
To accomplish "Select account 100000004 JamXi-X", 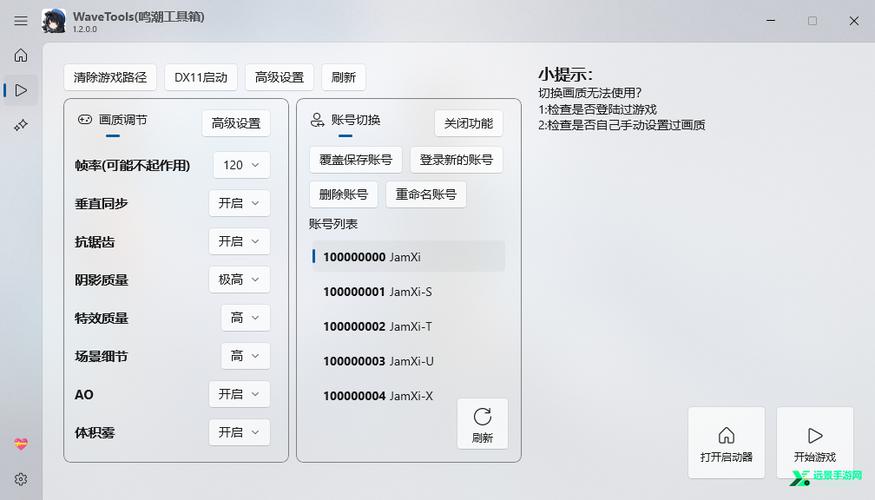I will tap(408, 396).
